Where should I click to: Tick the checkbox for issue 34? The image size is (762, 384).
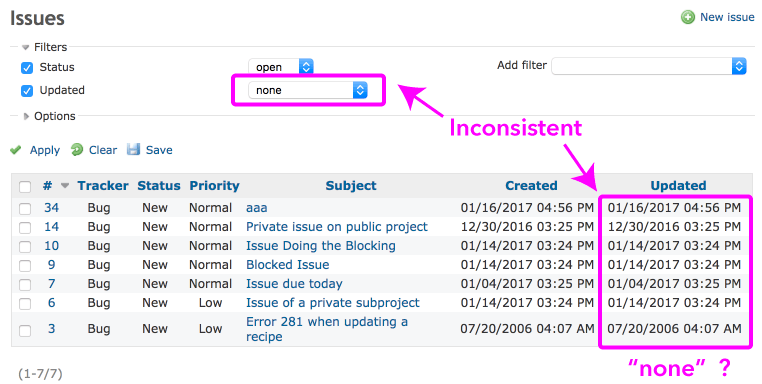coord(25,209)
